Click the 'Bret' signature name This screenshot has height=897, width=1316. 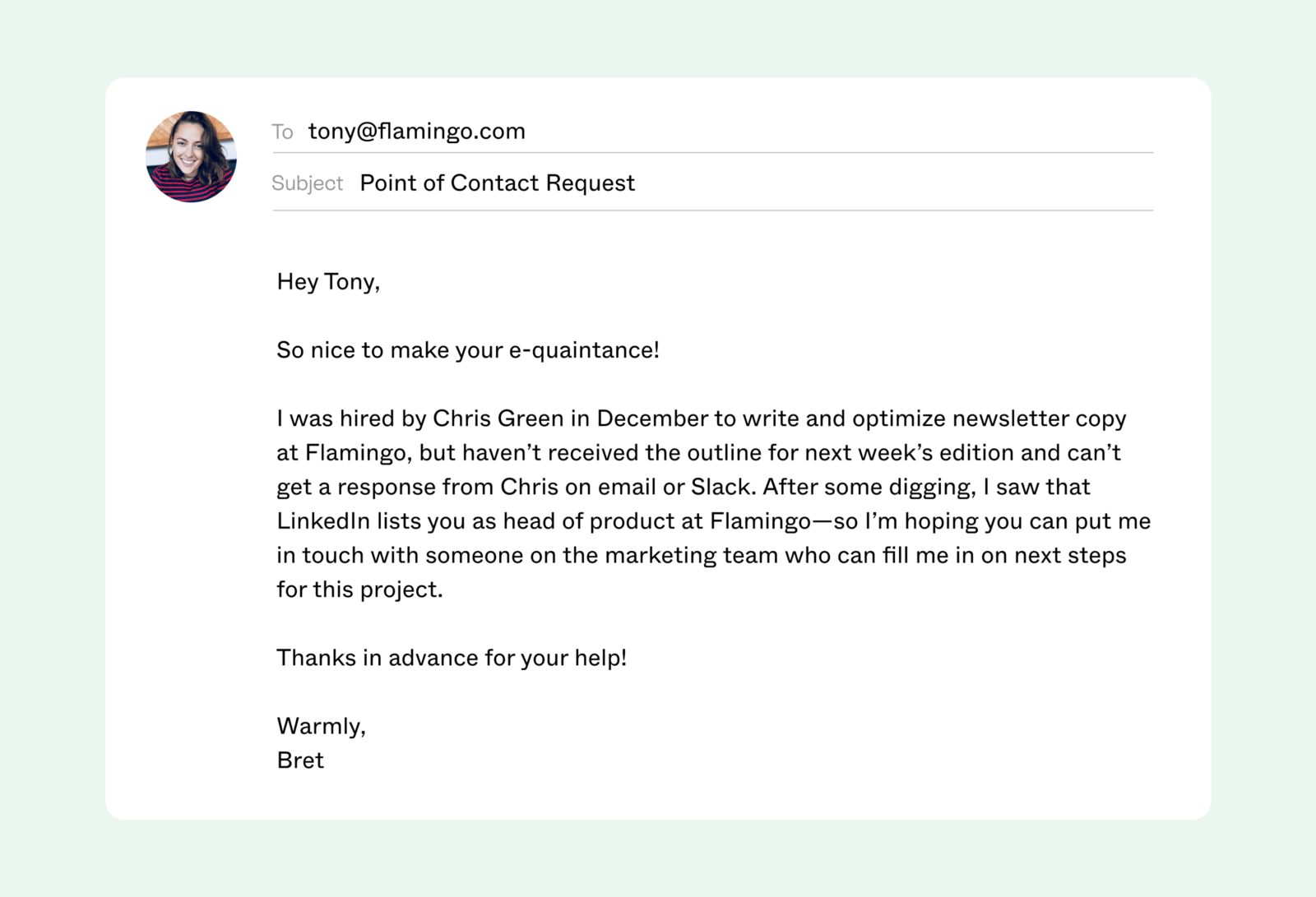[x=300, y=761]
